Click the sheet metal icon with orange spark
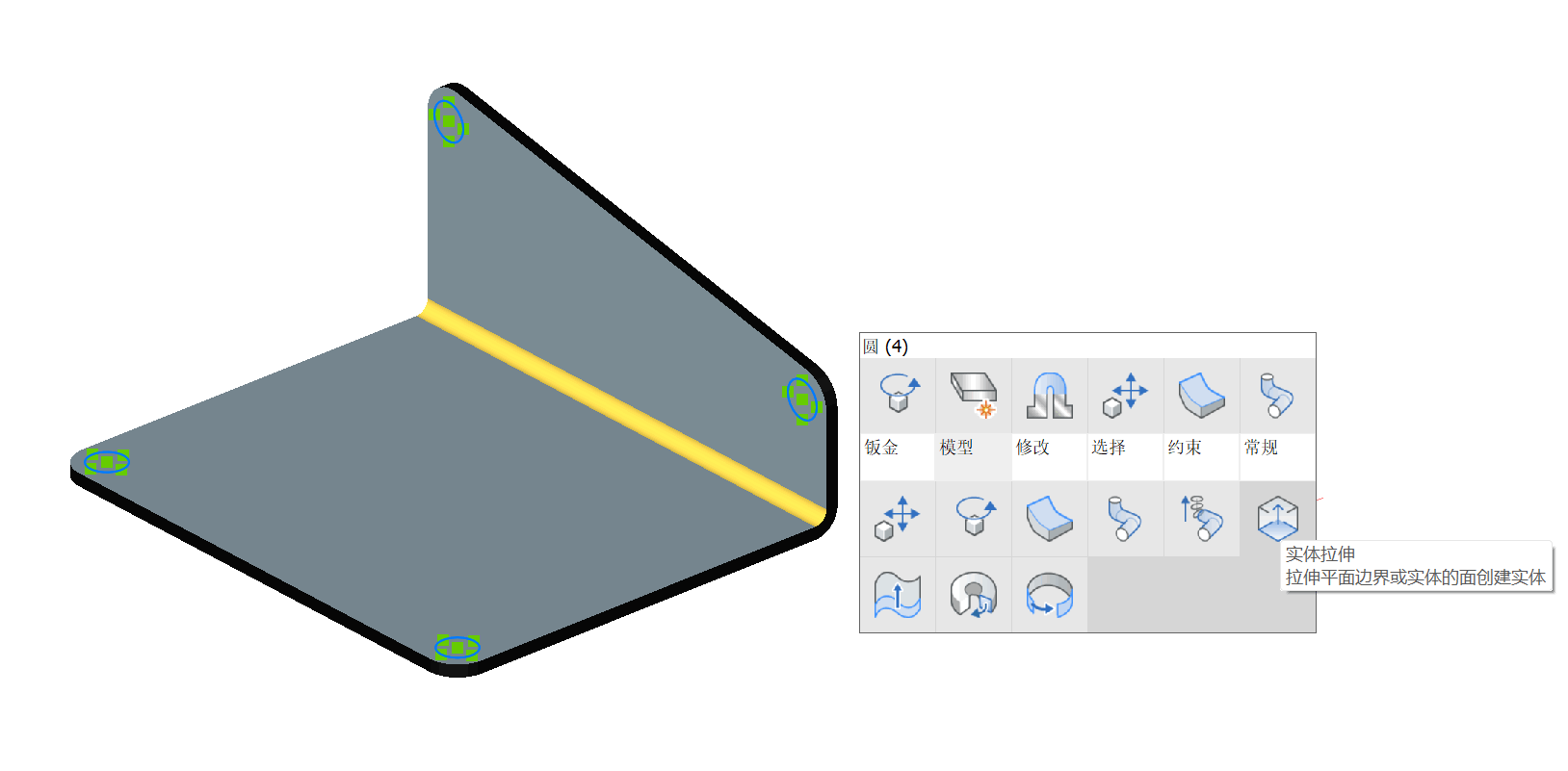 point(974,396)
